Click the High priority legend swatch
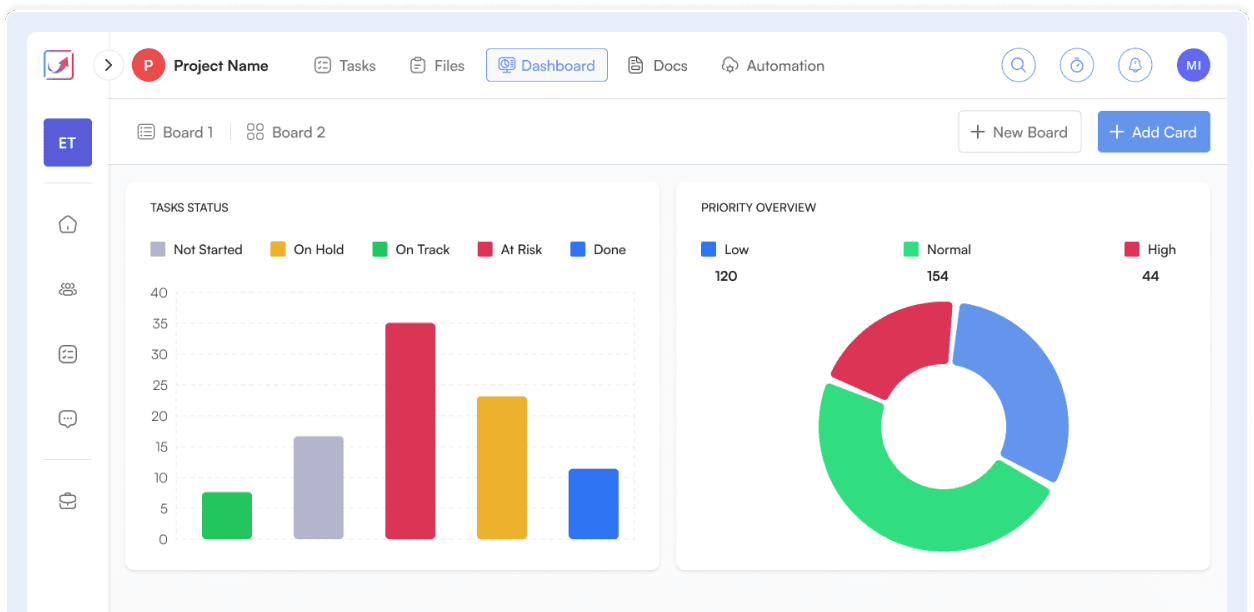1254x612 pixels. coord(1132,249)
